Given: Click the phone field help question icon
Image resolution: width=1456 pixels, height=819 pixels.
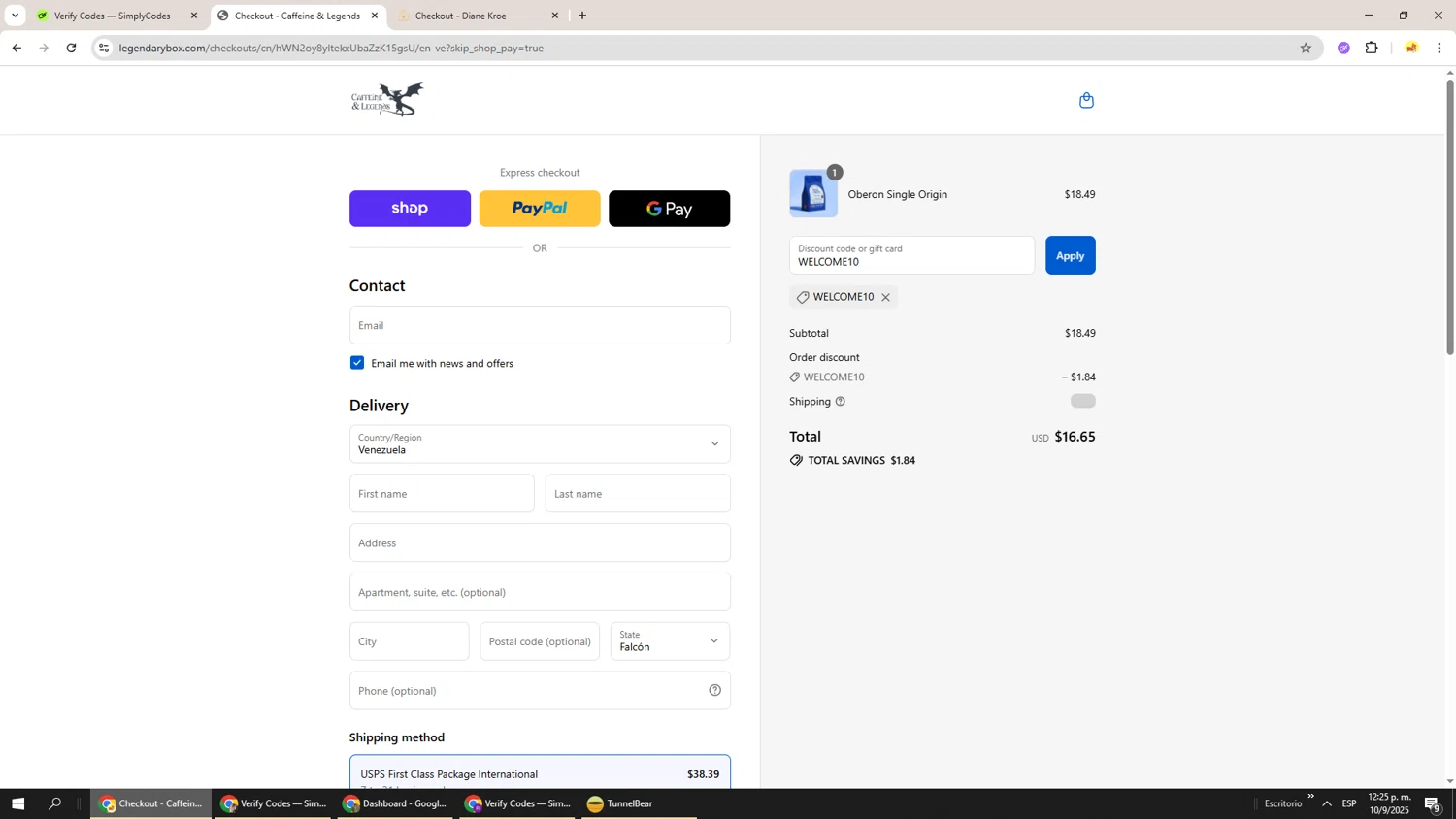Looking at the screenshot, I should point(715,691).
